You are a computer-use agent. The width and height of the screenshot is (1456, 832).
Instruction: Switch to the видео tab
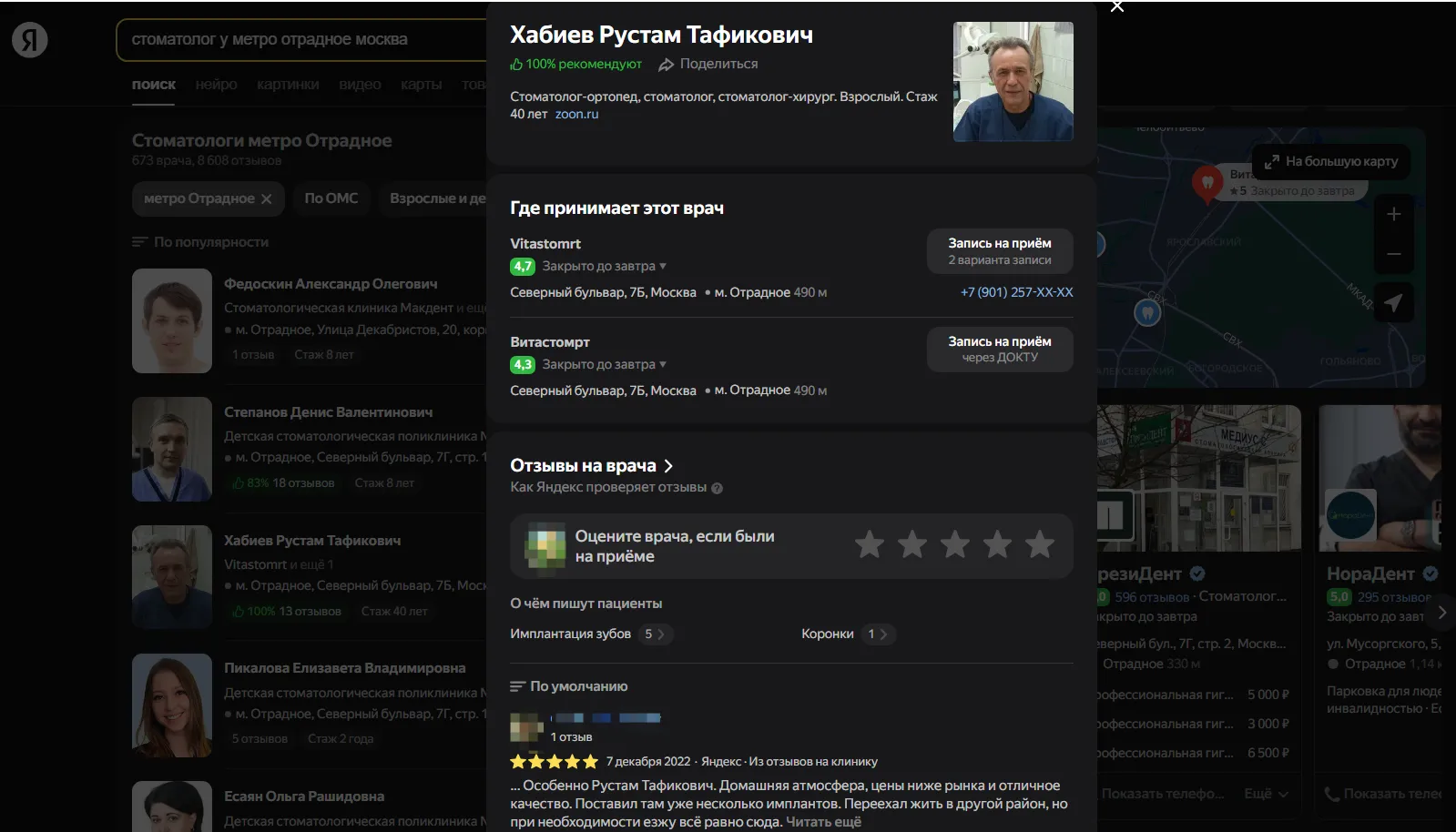[x=360, y=85]
